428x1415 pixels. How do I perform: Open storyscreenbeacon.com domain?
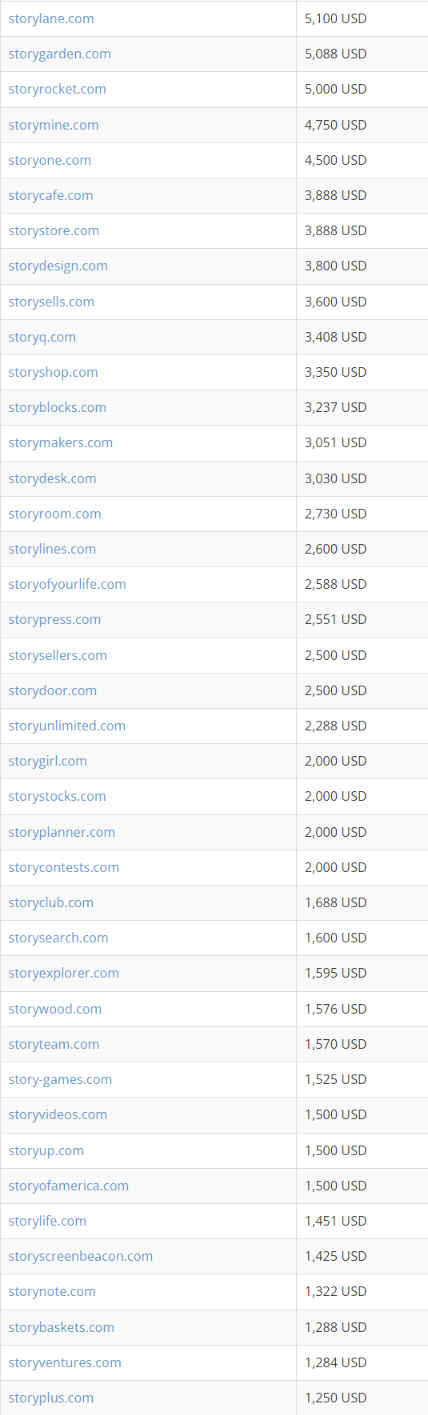pyautogui.click(x=80, y=1256)
